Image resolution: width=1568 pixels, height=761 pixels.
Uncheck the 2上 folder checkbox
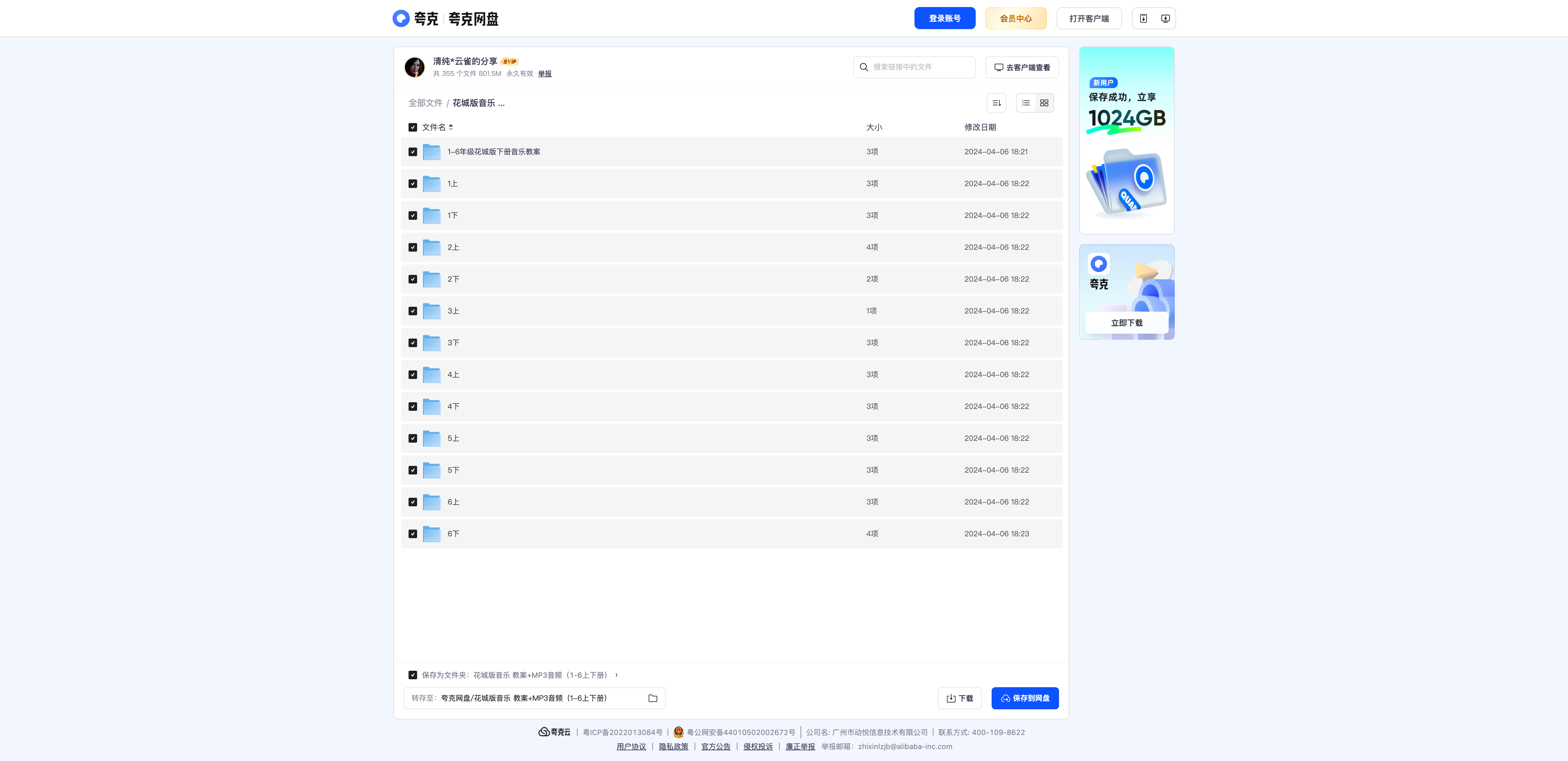pos(413,247)
